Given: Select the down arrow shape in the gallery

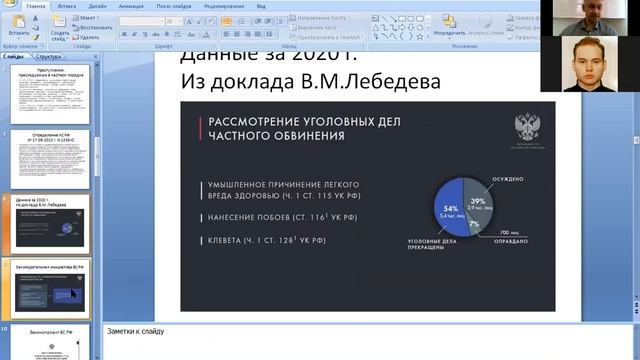Looking at the screenshot, I should (x=411, y=28).
